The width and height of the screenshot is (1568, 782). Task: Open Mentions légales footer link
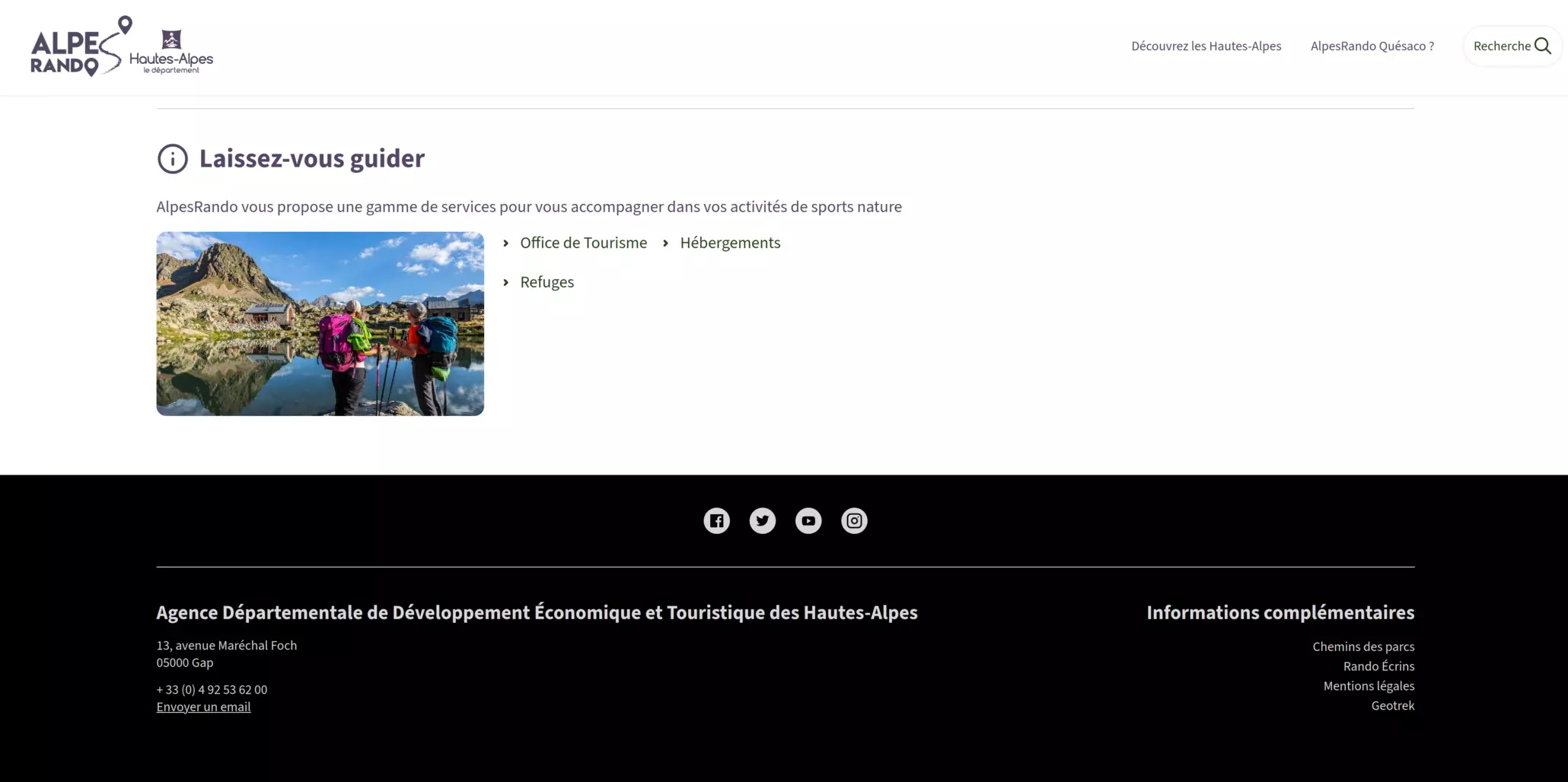(x=1369, y=686)
